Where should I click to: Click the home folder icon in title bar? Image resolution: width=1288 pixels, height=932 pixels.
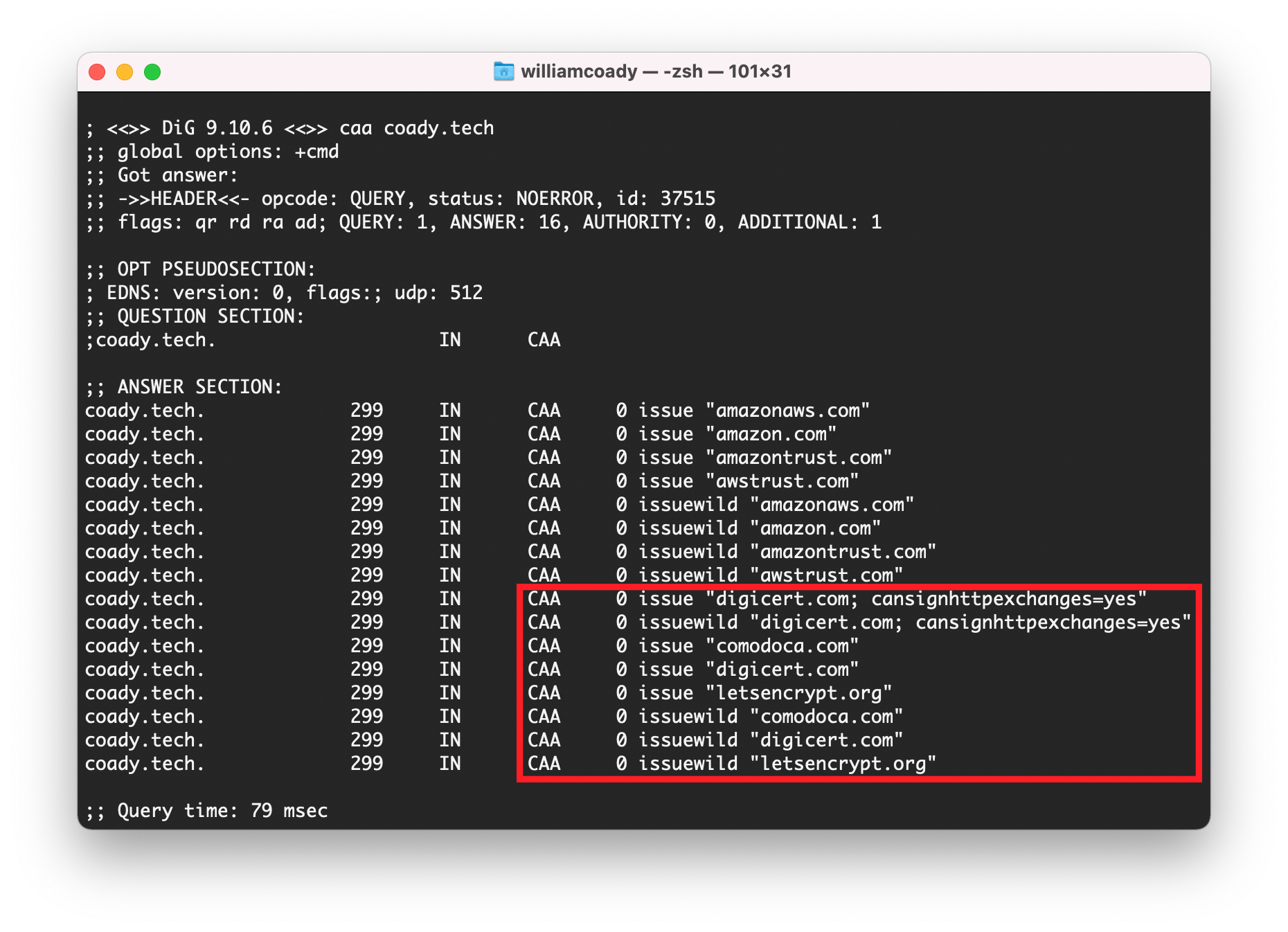tap(503, 71)
